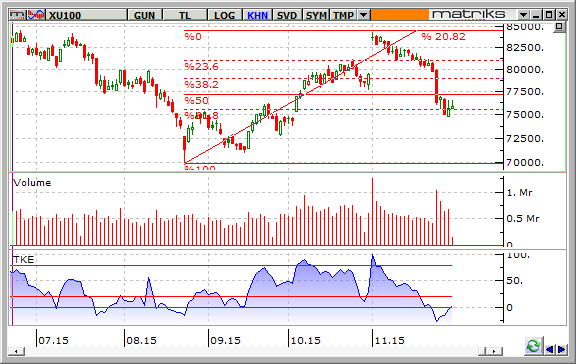Click the %38.2 Fibonacci level label

coord(201,84)
